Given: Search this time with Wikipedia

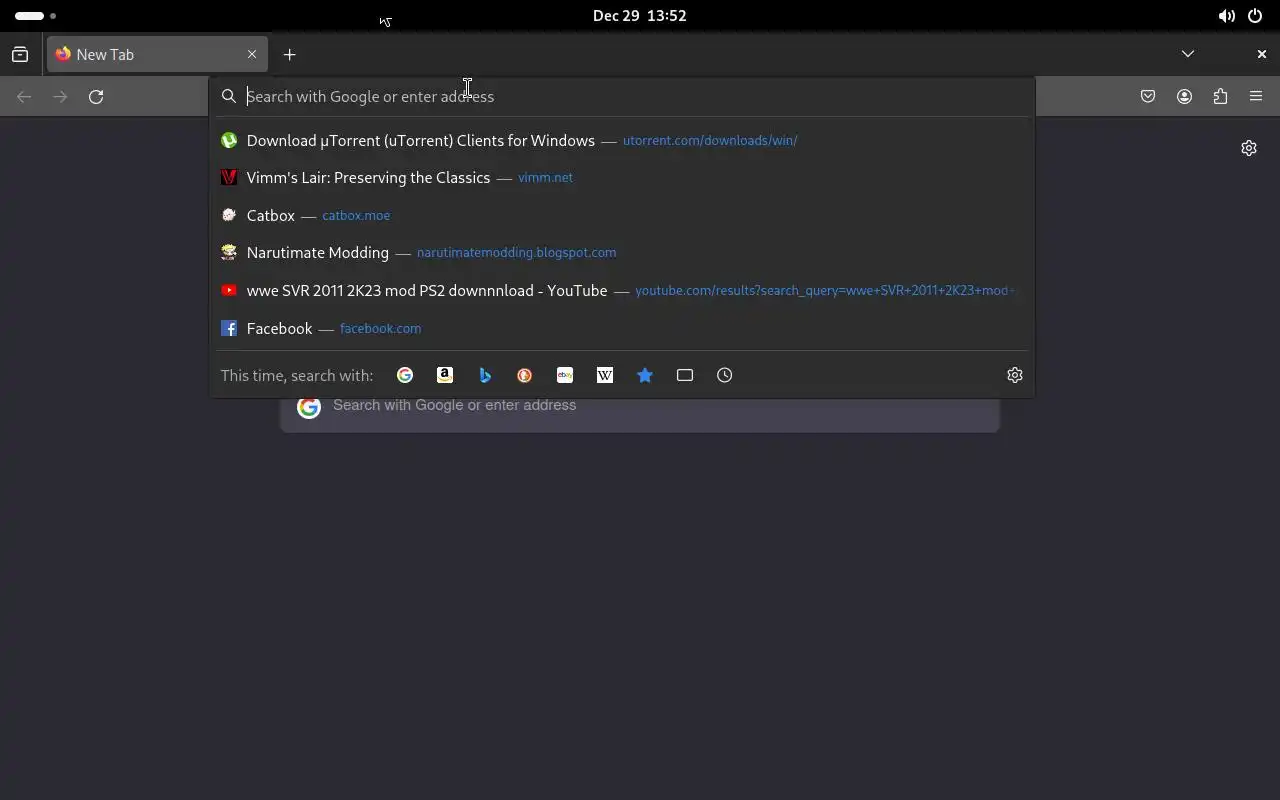Looking at the screenshot, I should tap(605, 375).
